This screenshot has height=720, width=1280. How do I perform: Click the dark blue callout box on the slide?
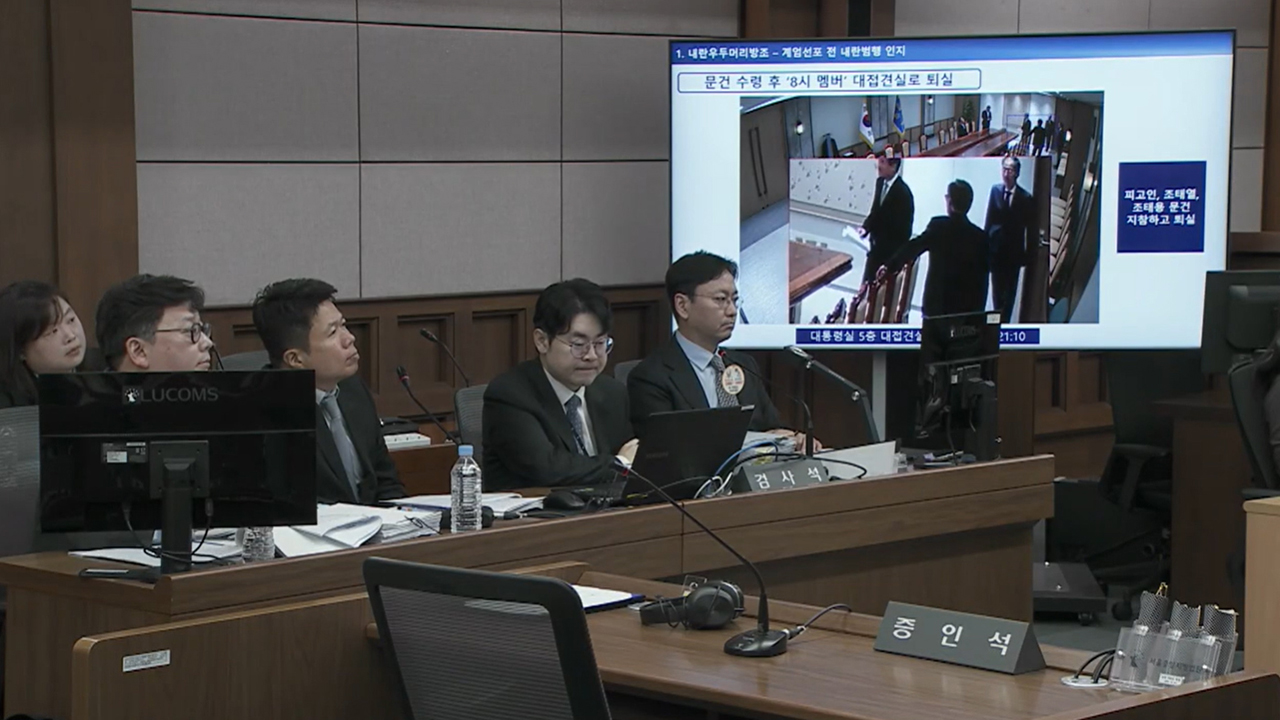point(1161,206)
